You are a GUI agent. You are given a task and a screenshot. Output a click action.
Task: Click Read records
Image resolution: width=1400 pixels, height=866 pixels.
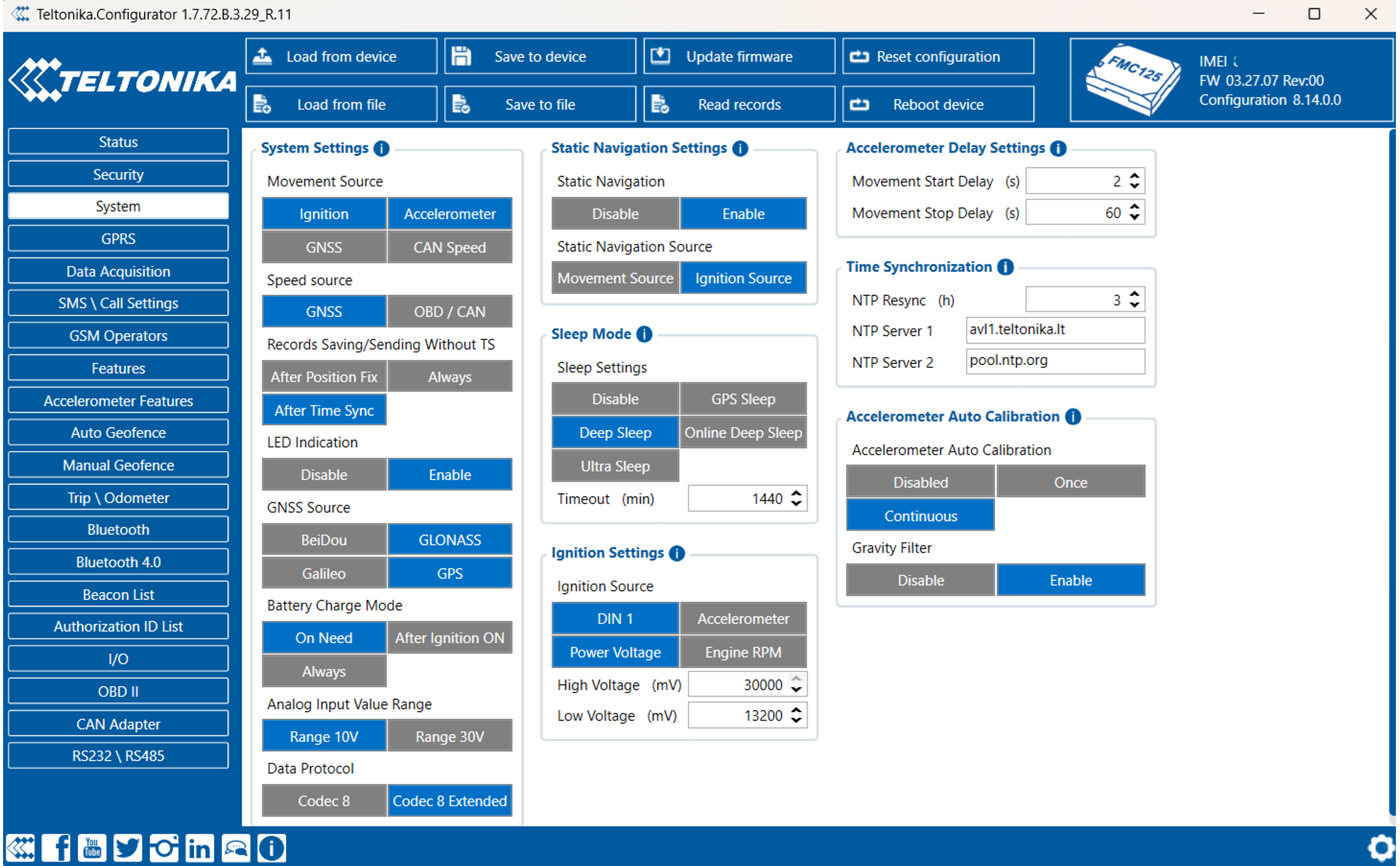739,104
